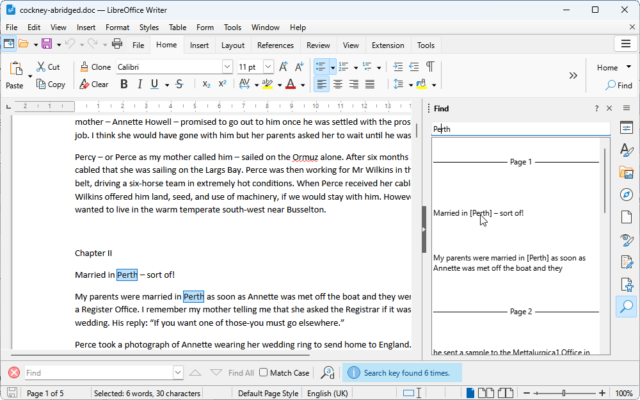Expand the ribbon with the double chevron
Screen dimensions: 640x400
[573, 76]
